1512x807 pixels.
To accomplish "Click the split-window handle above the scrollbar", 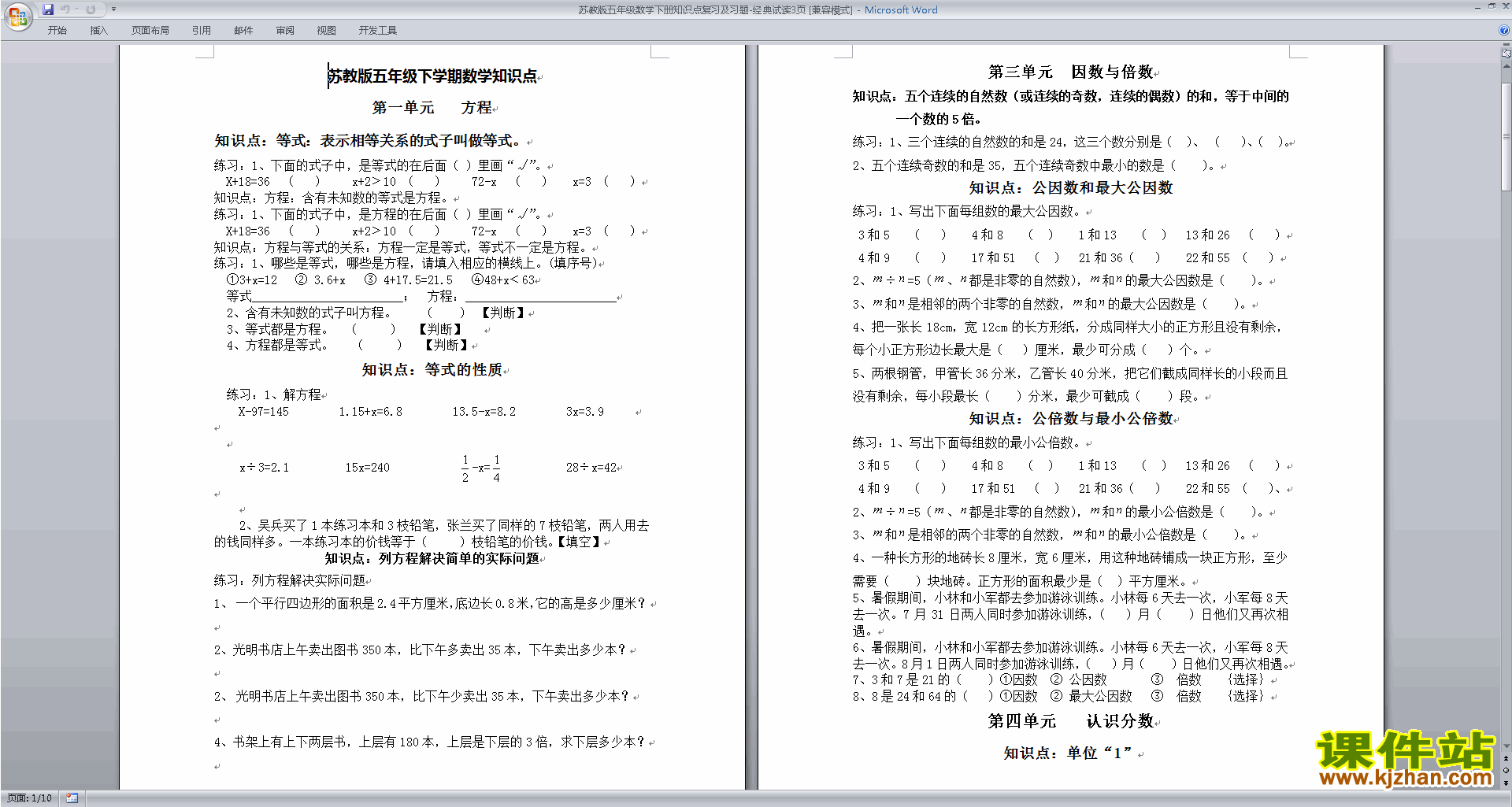I will pyautogui.click(x=1506, y=45).
